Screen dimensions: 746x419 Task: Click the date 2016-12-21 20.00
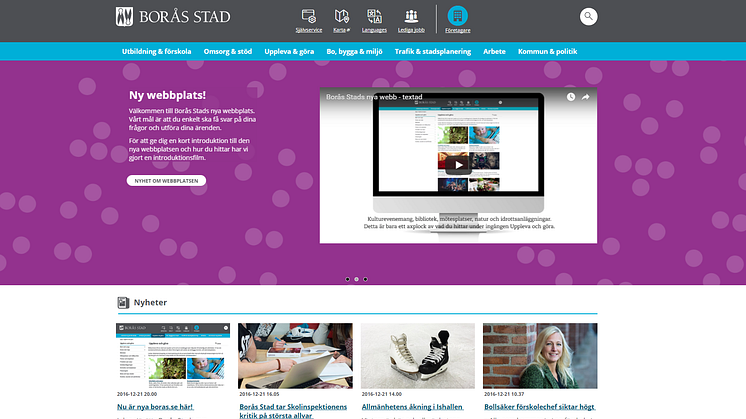(x=137, y=394)
